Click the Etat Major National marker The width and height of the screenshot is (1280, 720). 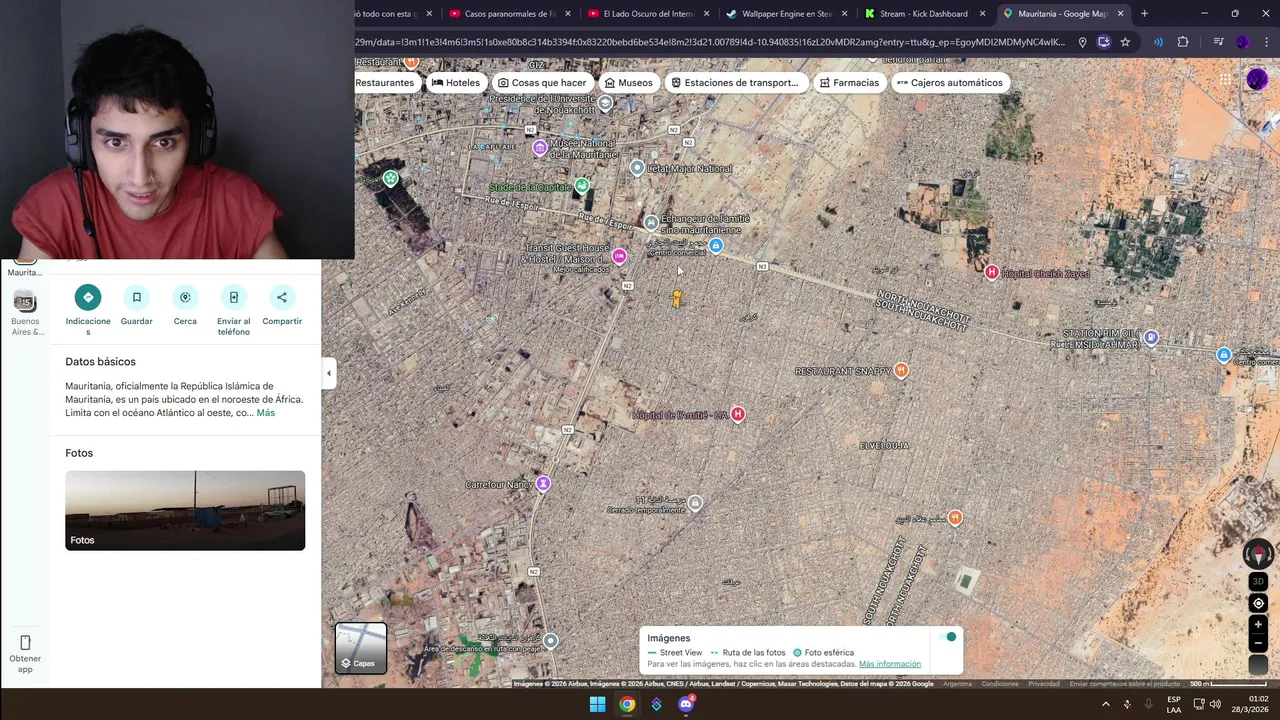[637, 168]
